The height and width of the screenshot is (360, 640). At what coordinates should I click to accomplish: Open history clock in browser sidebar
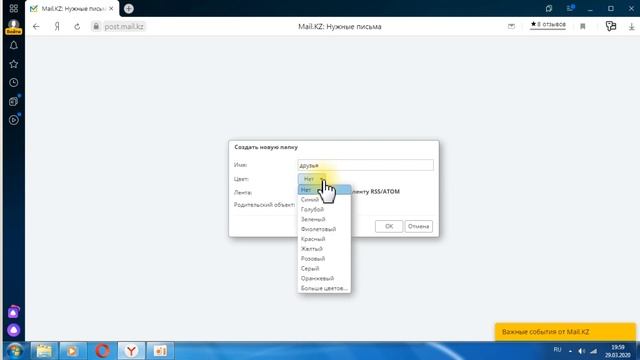click(13, 82)
